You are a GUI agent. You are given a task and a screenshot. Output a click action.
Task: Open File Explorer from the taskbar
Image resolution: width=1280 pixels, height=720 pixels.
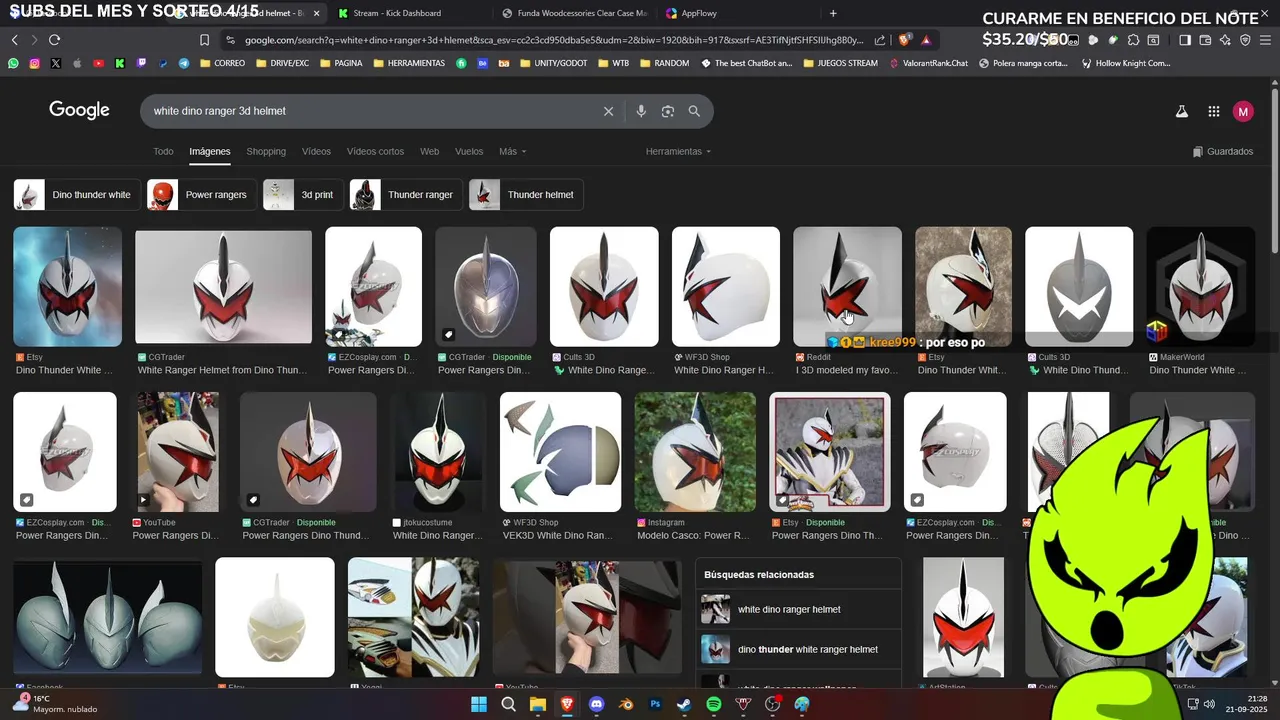pos(538,704)
